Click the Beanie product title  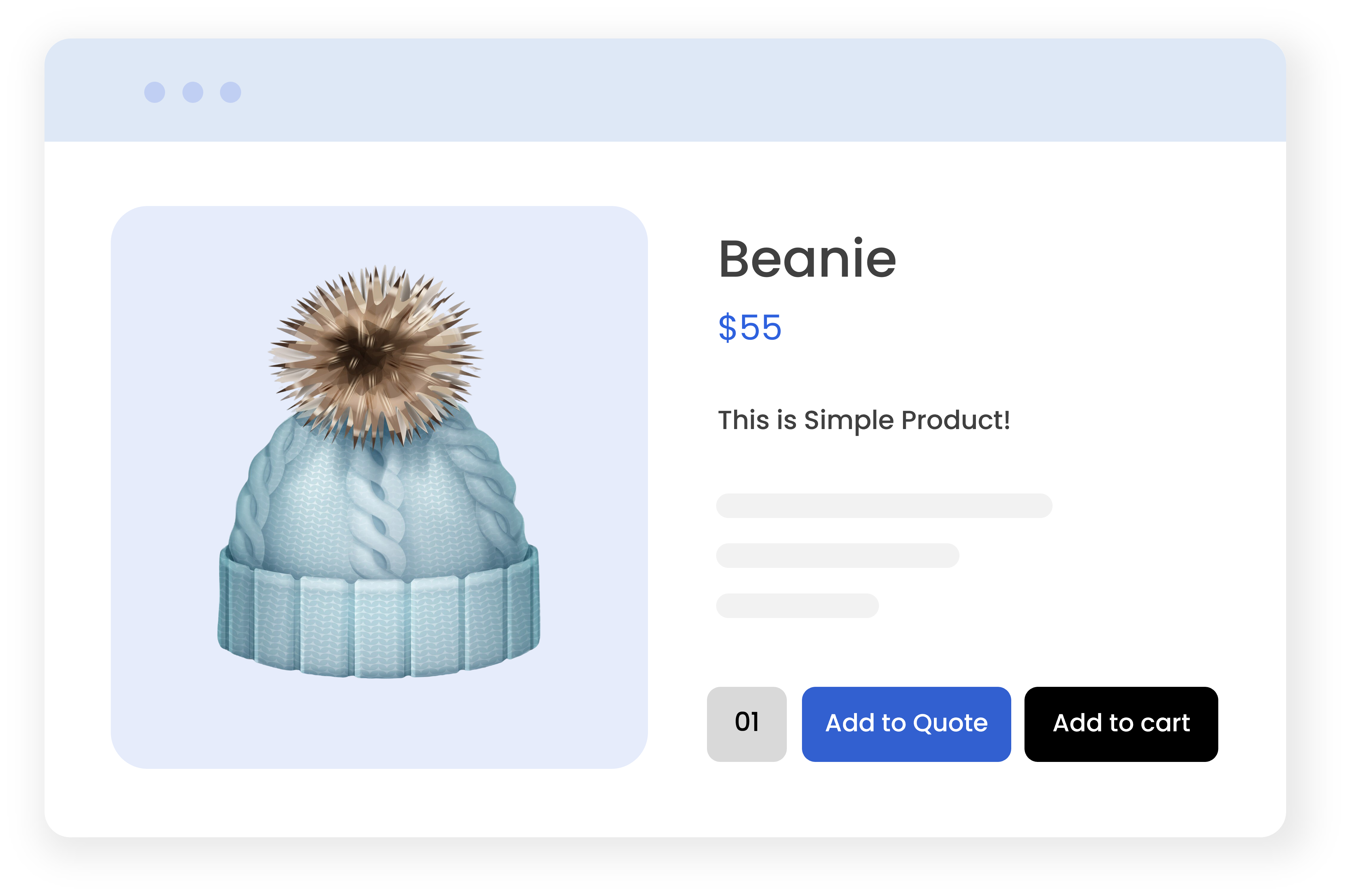(807, 259)
